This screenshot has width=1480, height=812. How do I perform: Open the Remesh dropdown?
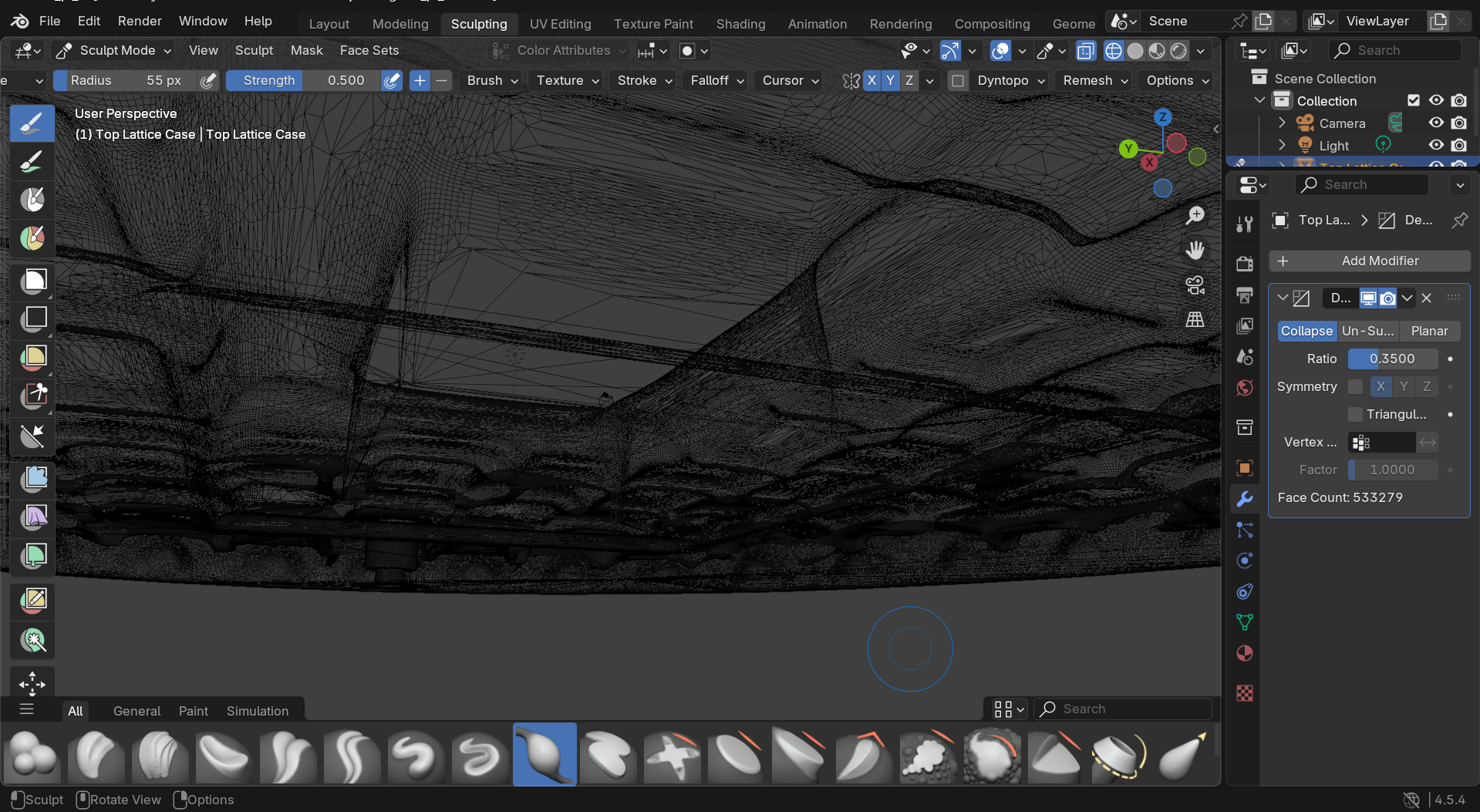click(x=1095, y=80)
